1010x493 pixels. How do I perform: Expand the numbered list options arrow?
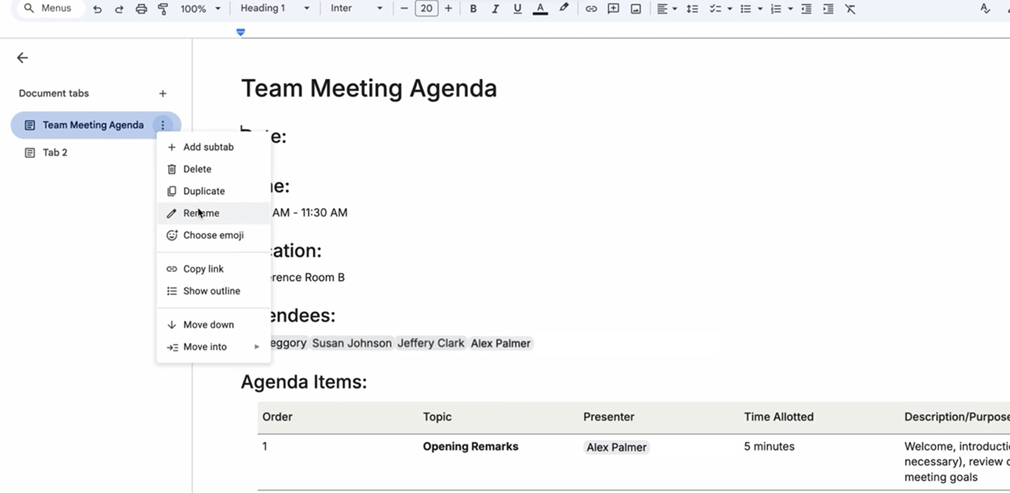click(790, 9)
